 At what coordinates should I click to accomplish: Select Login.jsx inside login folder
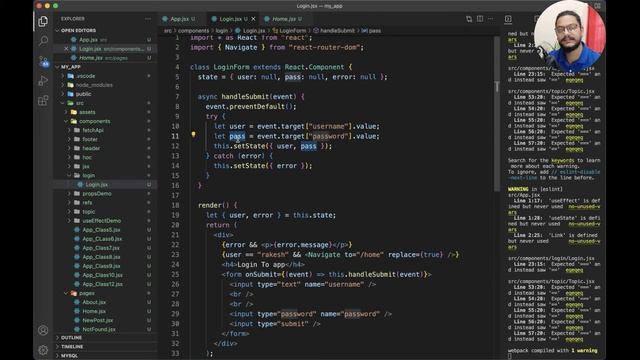(97, 184)
